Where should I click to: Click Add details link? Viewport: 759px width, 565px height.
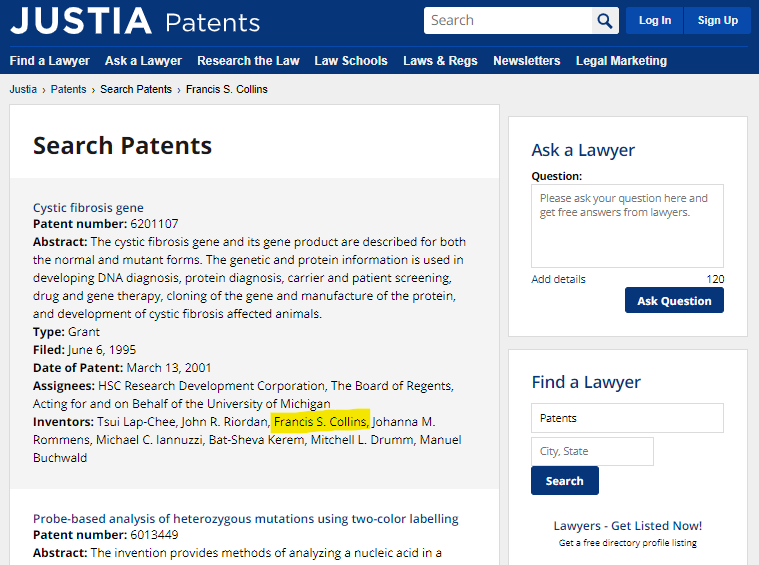click(558, 279)
